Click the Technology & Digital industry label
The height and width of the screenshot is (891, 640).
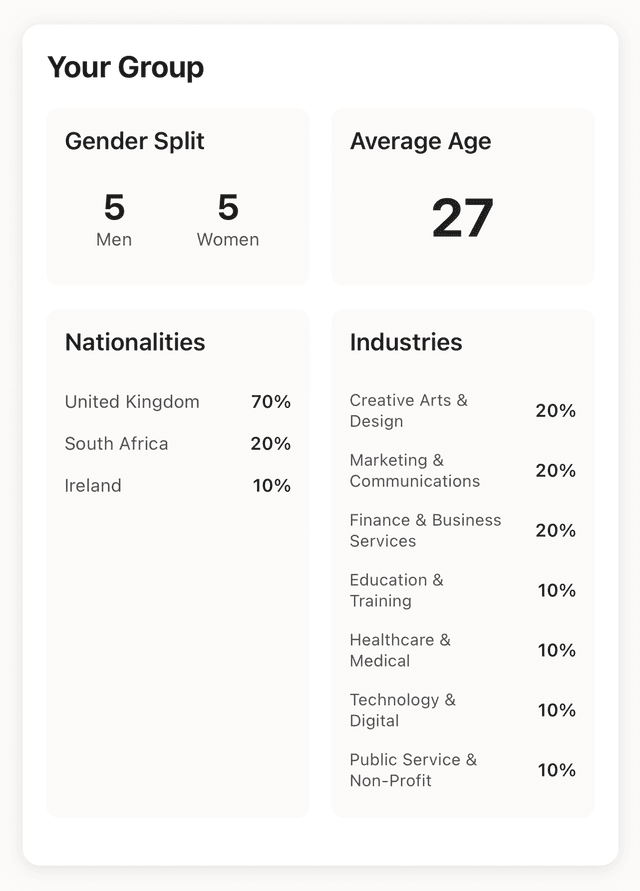coord(402,710)
